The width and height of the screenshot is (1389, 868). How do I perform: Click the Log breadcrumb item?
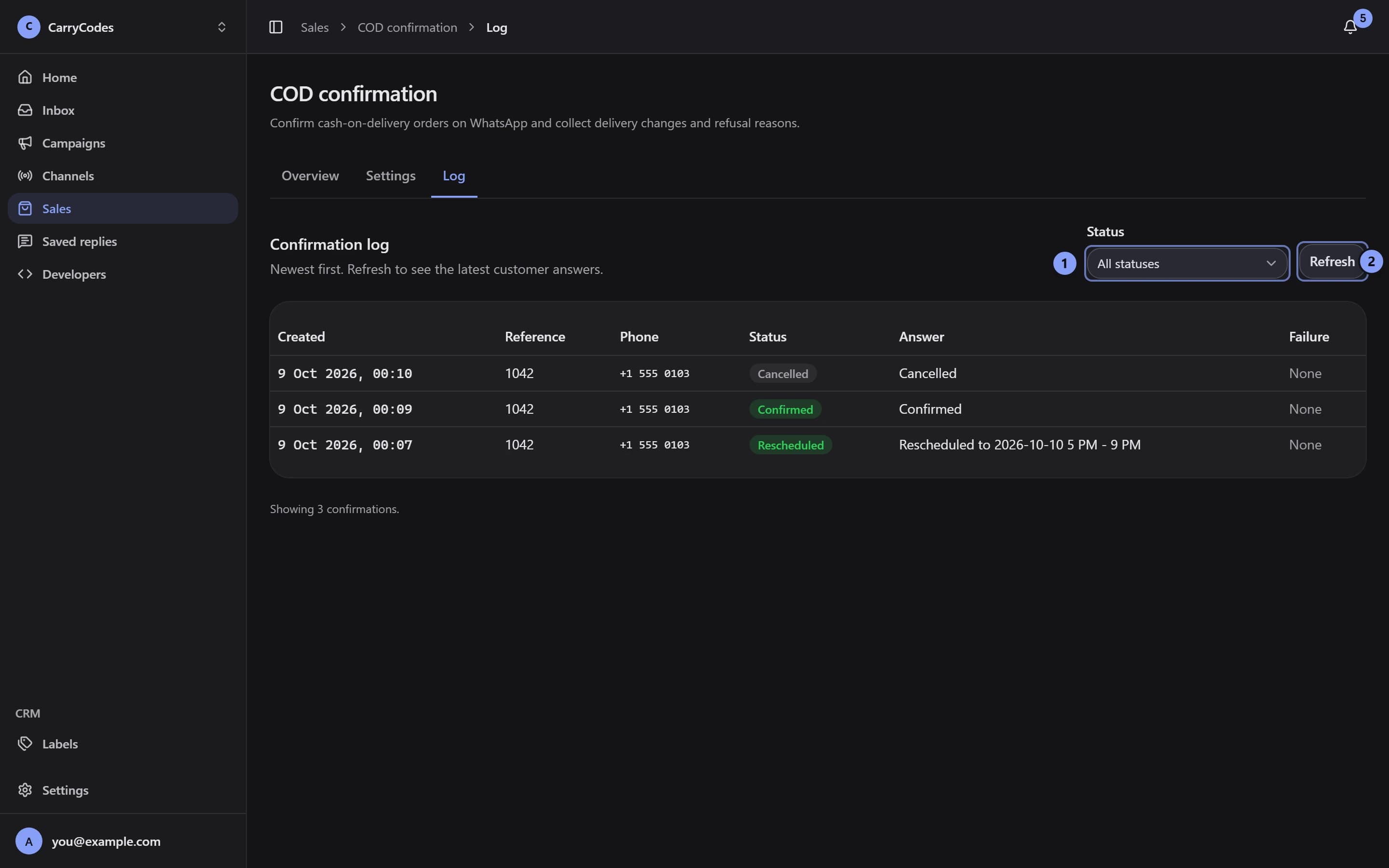pyautogui.click(x=496, y=27)
